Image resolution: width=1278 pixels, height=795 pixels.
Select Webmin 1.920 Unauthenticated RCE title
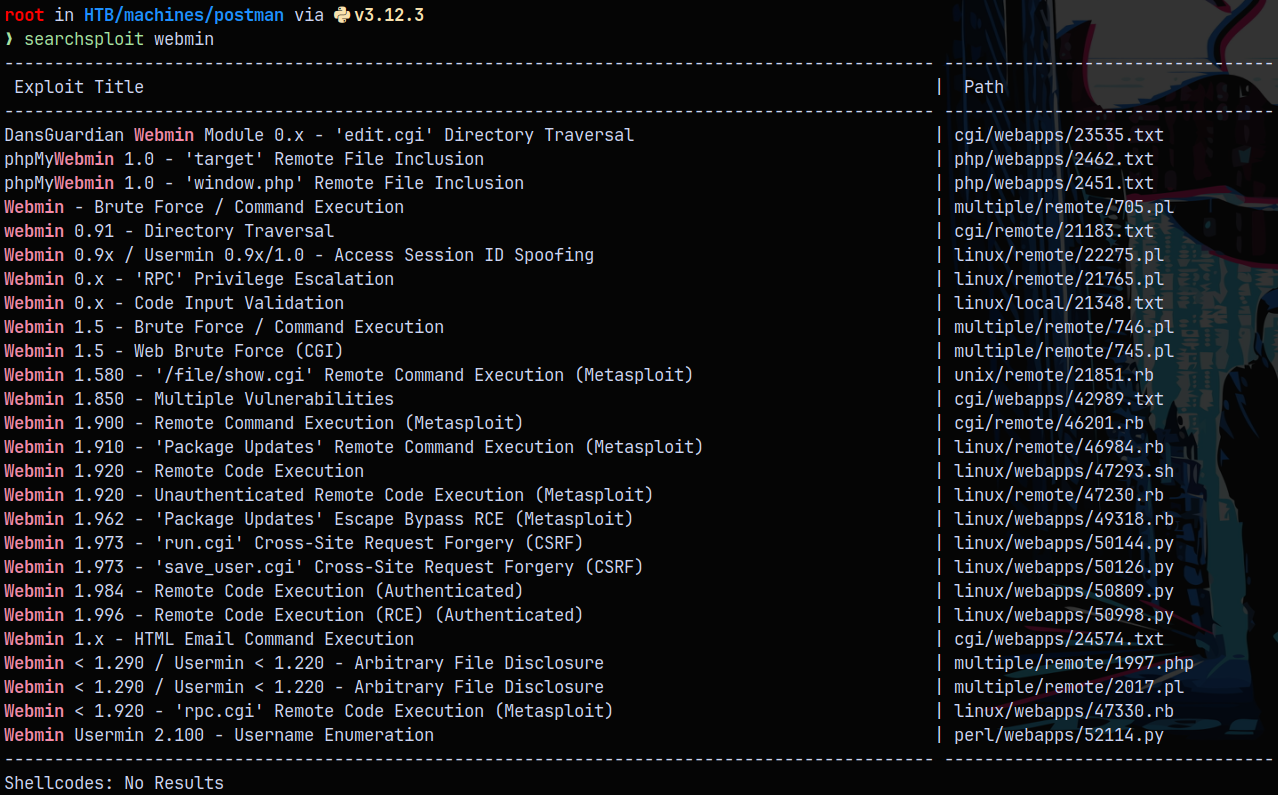click(x=329, y=495)
